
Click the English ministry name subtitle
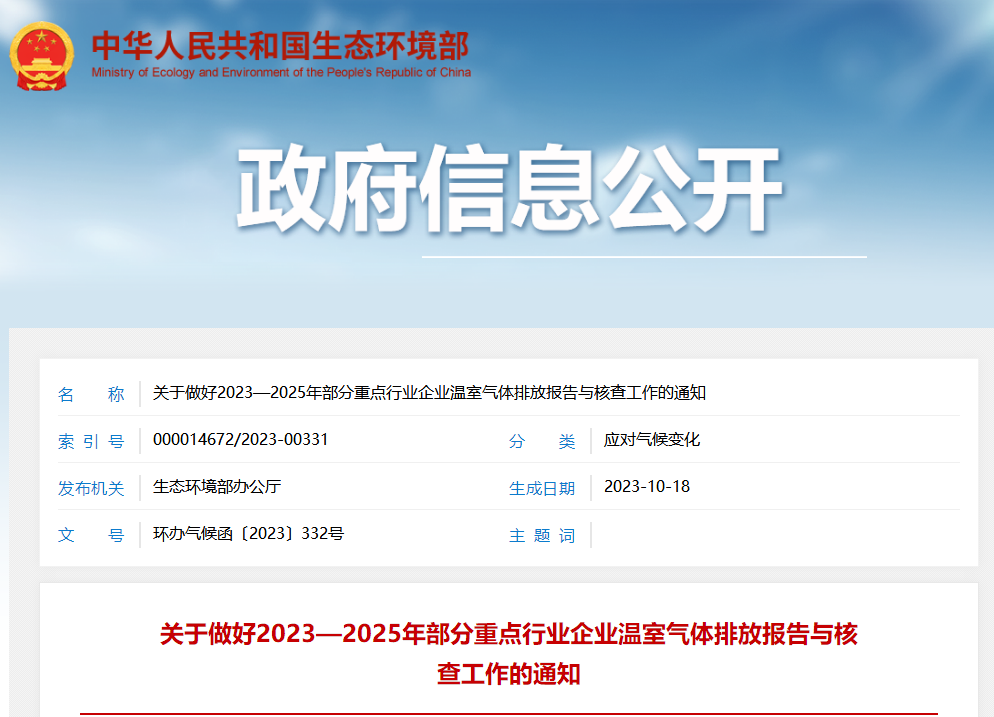[281, 72]
